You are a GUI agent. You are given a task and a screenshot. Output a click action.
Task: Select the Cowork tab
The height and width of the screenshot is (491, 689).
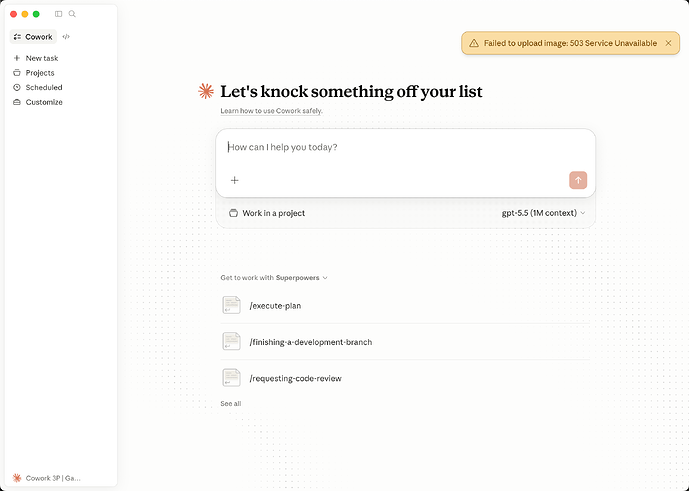[x=33, y=37]
